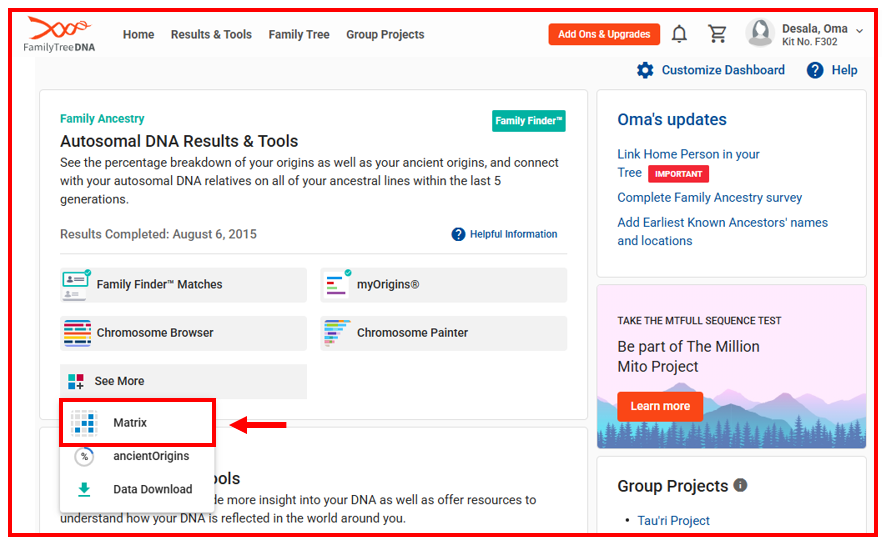The image size is (887, 546).
Task: Click the Helpful Information question icon
Action: (x=458, y=234)
